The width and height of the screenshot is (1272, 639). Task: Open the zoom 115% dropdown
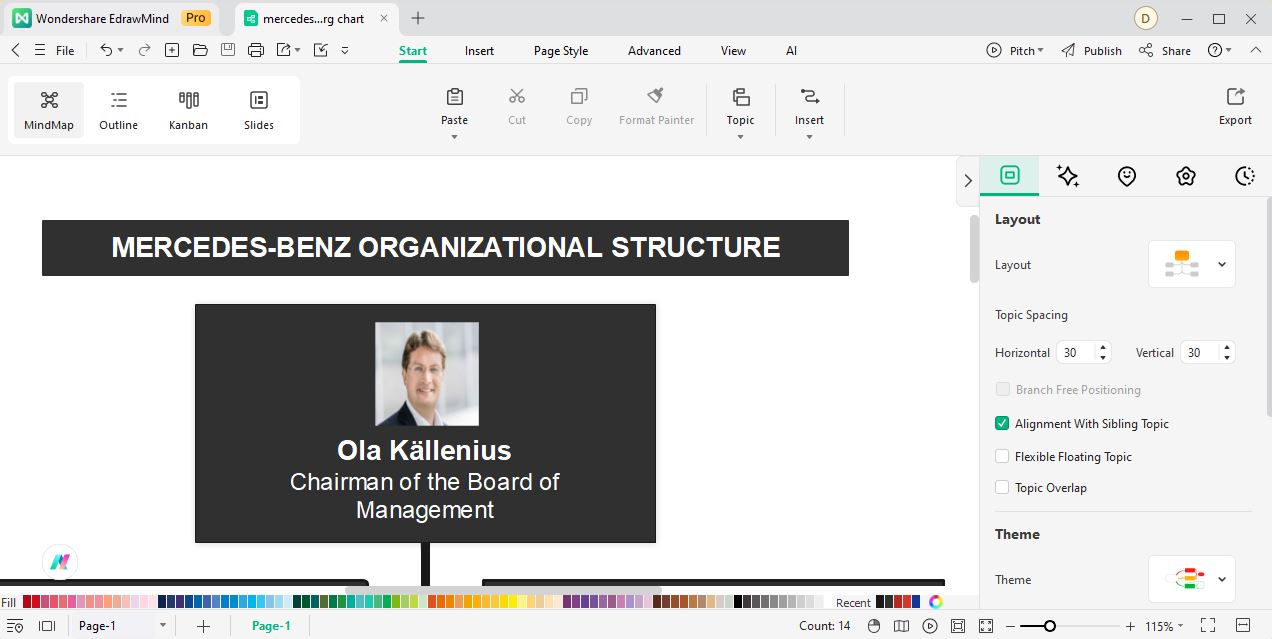(1164, 626)
